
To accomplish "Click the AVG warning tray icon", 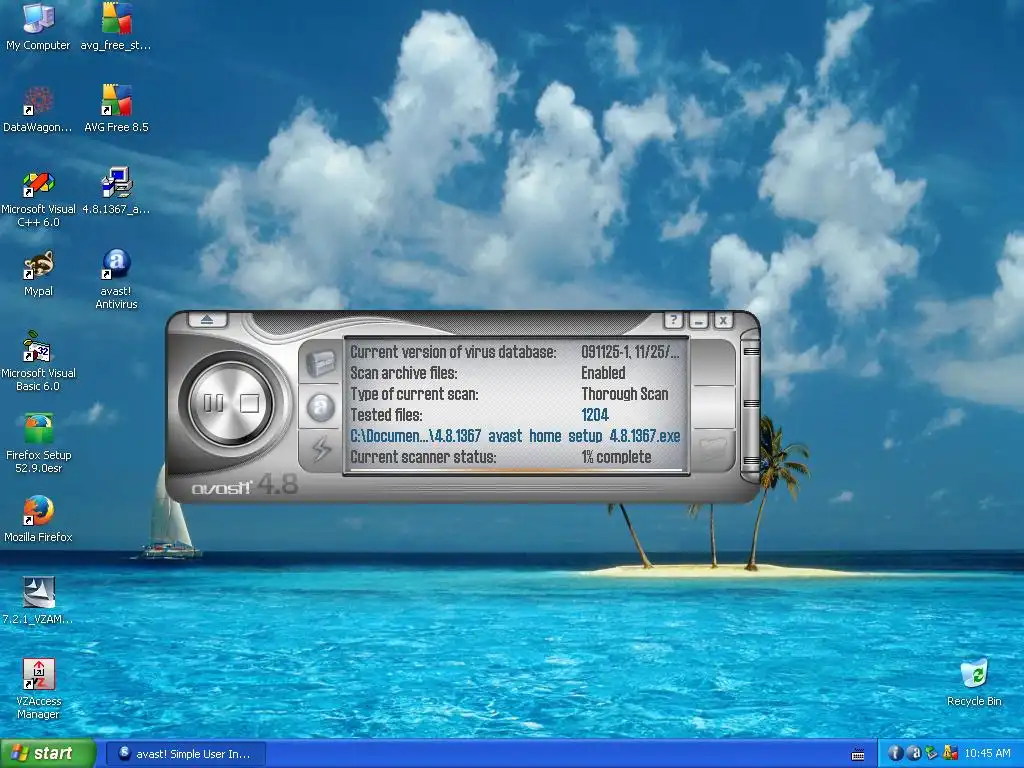I will [950, 754].
